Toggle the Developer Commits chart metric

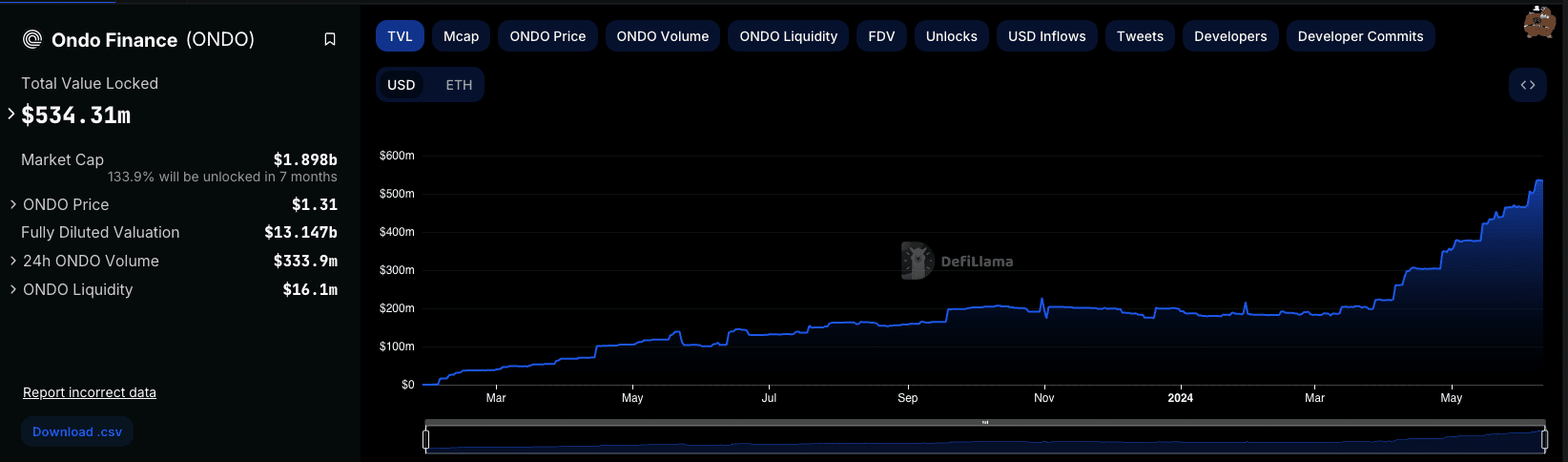click(1360, 36)
